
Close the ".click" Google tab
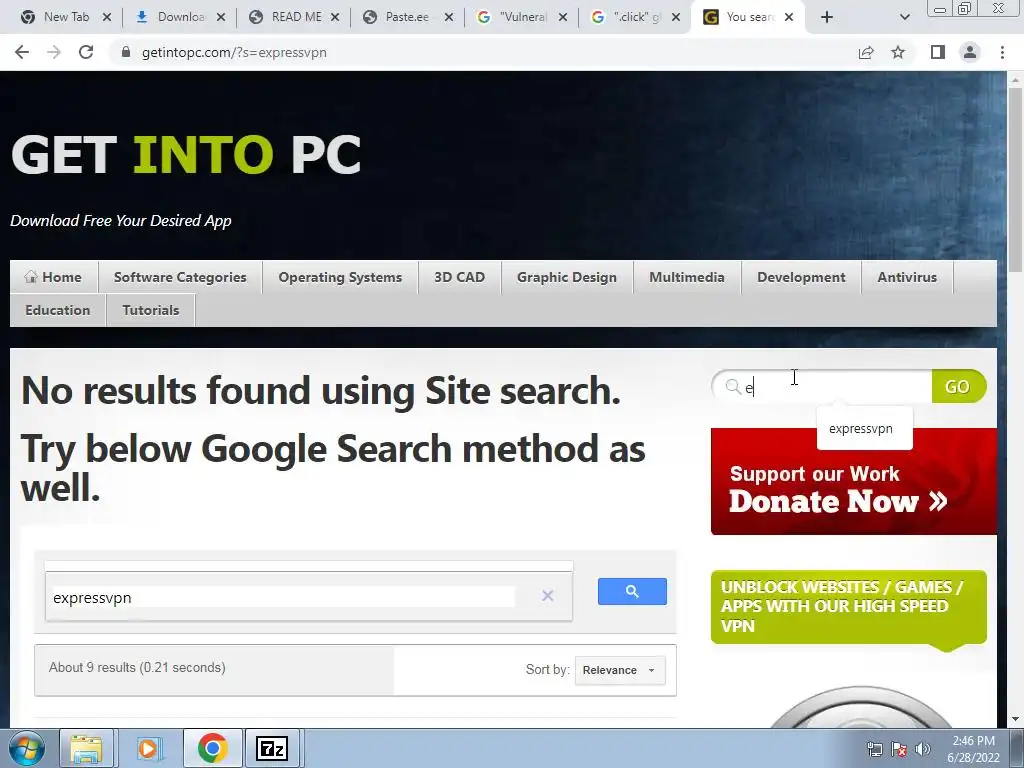tap(677, 17)
